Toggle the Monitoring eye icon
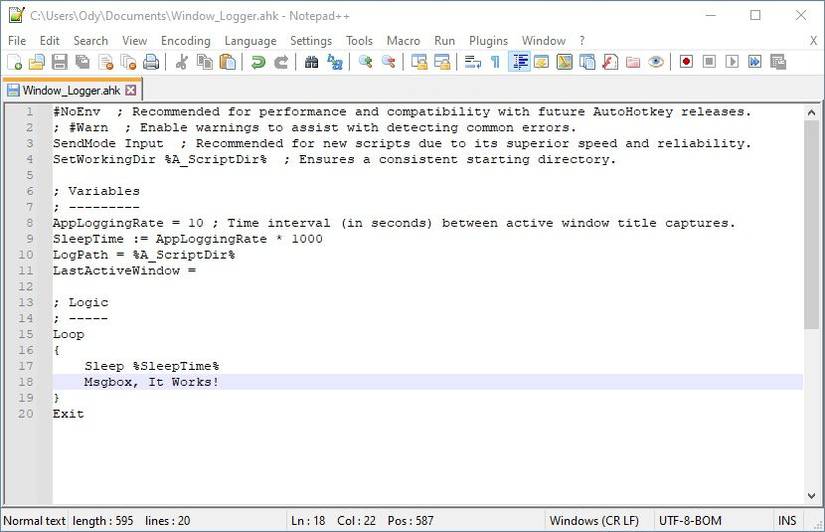Viewport: 825px width, 532px height. (656, 62)
